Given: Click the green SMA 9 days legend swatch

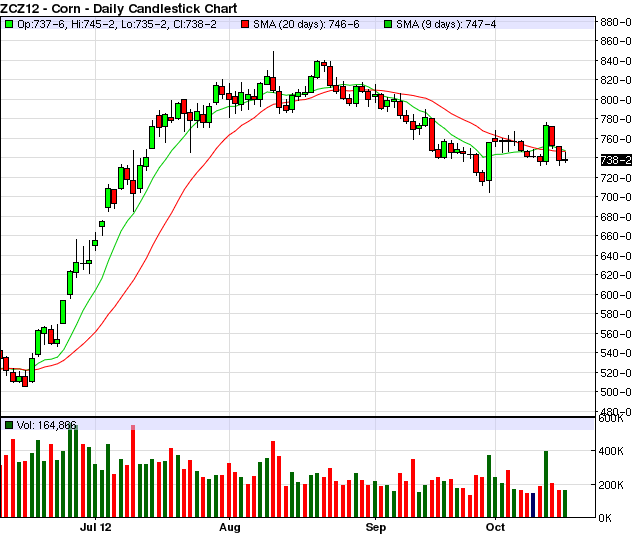Looking at the screenshot, I should pyautogui.click(x=388, y=24).
